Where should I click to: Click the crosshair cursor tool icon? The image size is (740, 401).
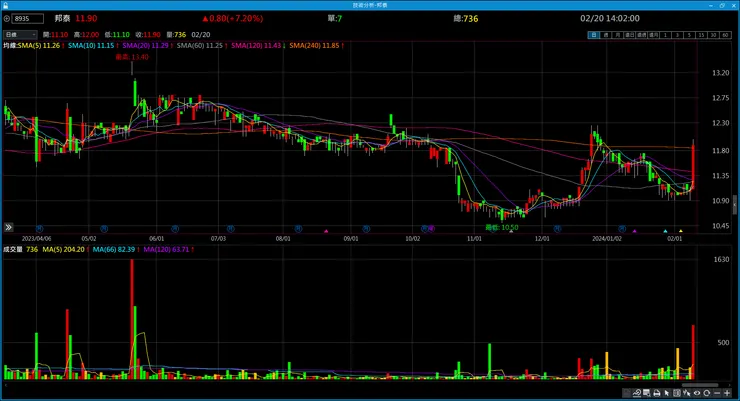[x=687, y=393]
